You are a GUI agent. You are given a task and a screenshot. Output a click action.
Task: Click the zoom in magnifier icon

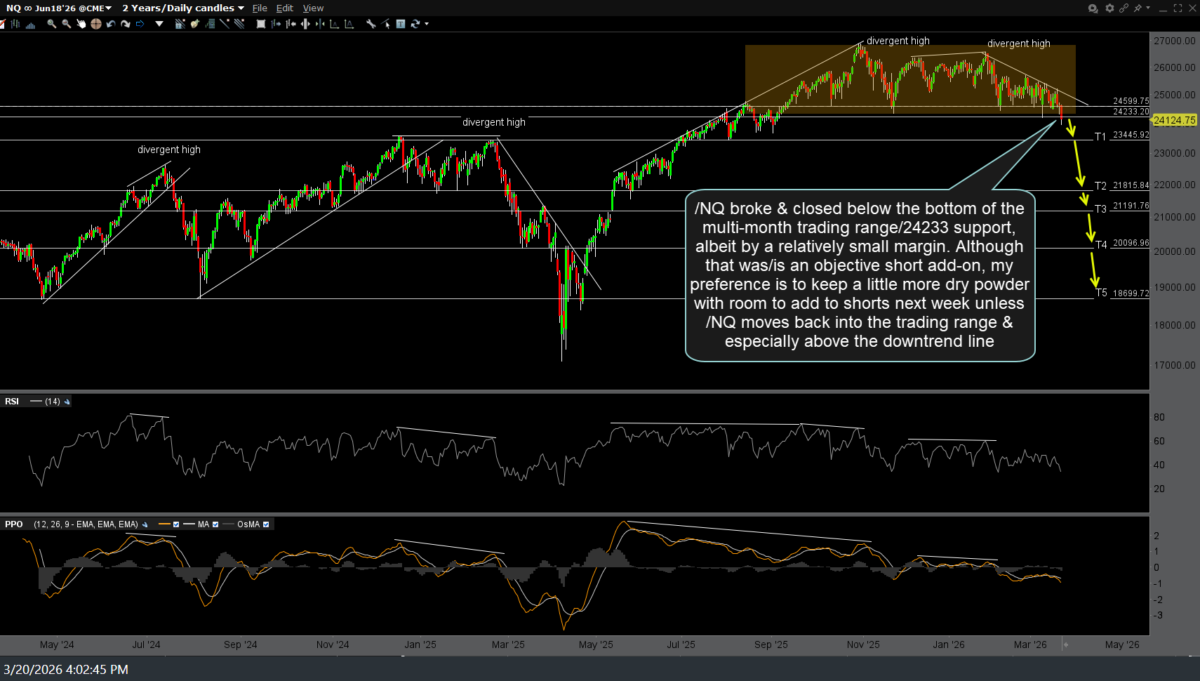click(51, 23)
